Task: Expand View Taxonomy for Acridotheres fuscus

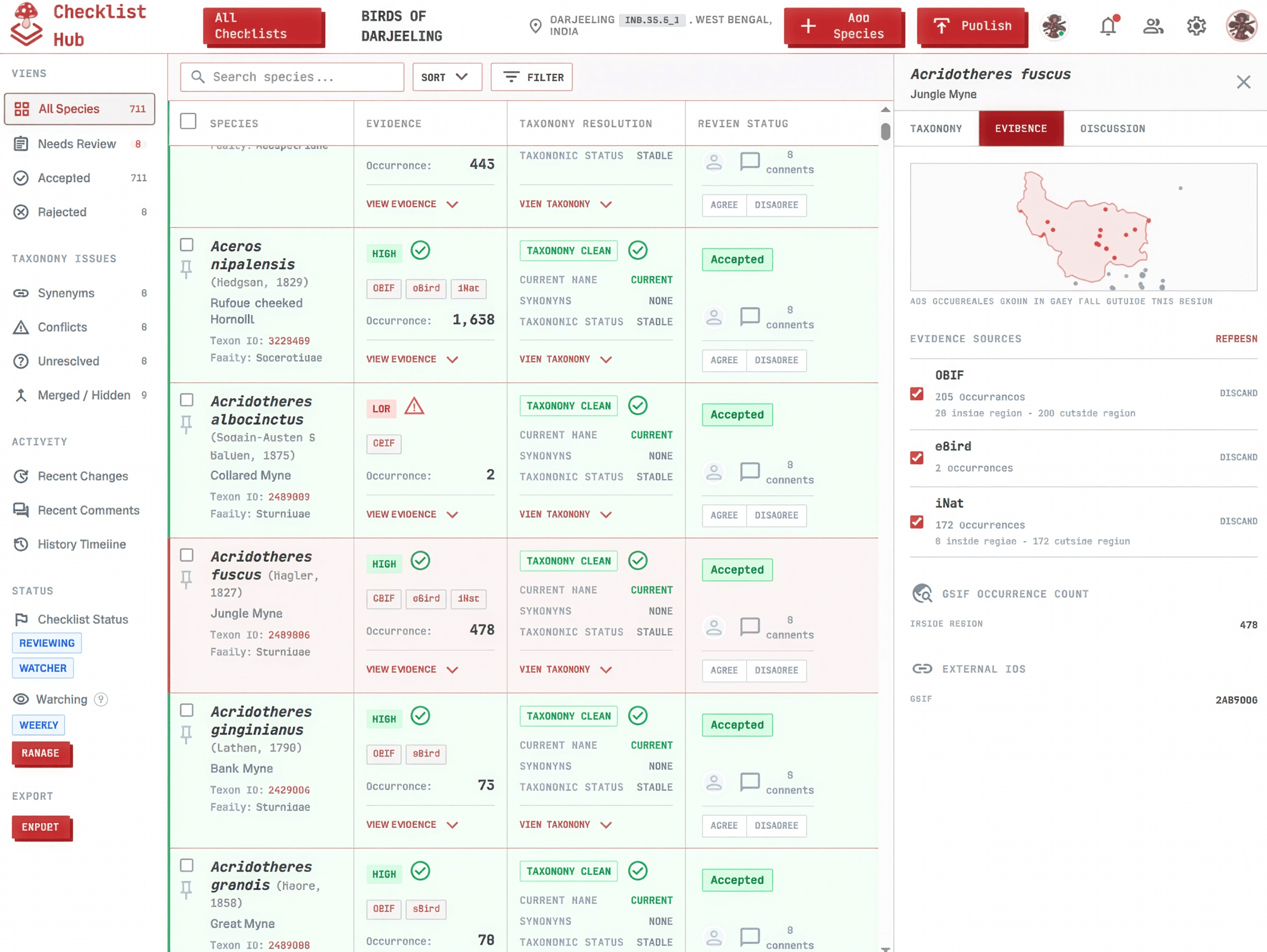Action: pyautogui.click(x=566, y=670)
